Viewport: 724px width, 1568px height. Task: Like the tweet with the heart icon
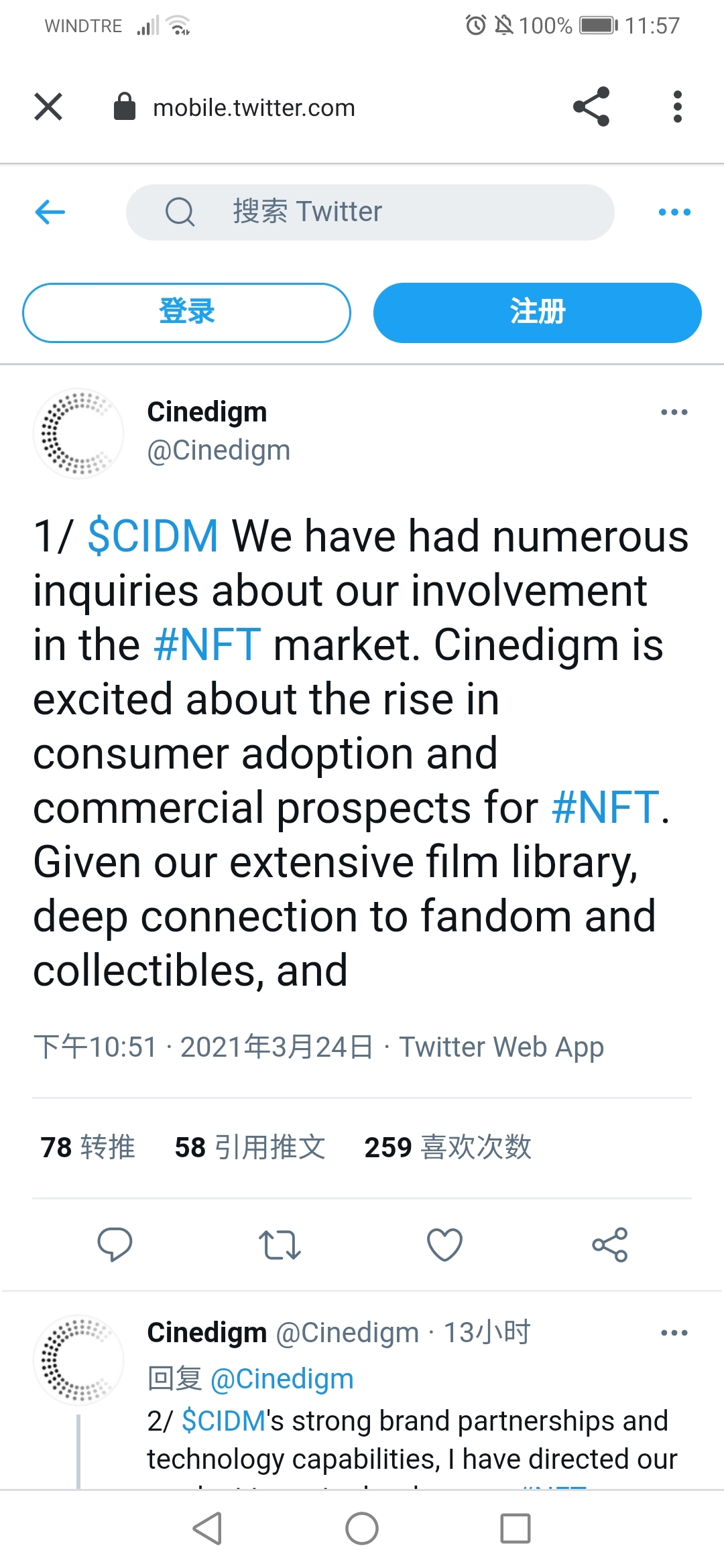[x=444, y=1245]
